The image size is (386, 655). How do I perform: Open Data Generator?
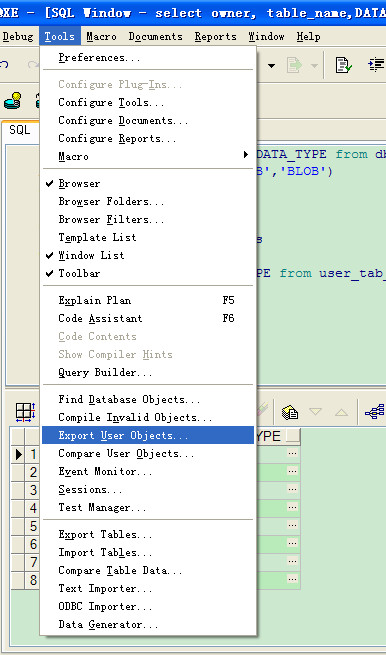tap(148, 625)
